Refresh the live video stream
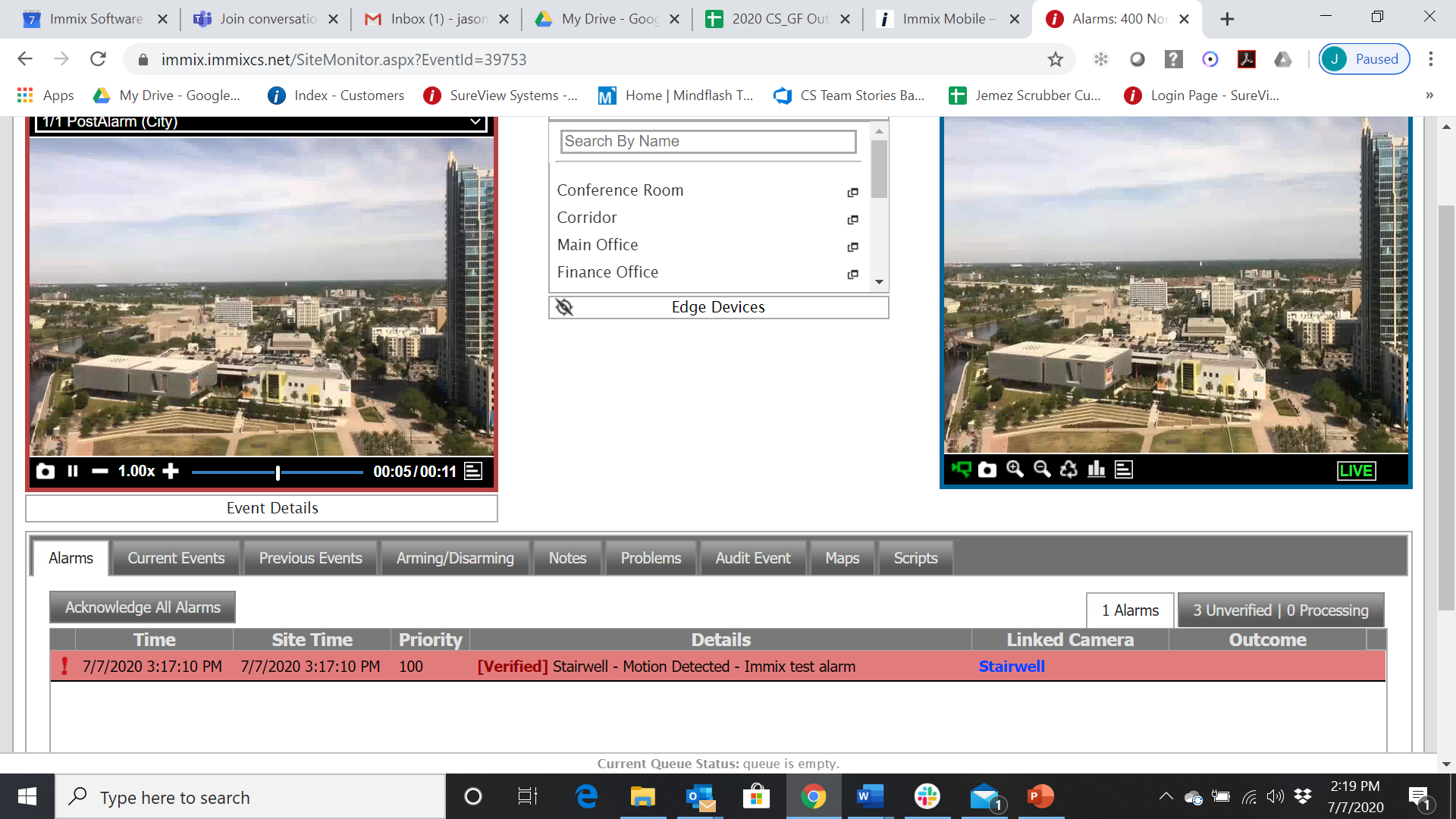The height and width of the screenshot is (819, 1456). [1068, 470]
